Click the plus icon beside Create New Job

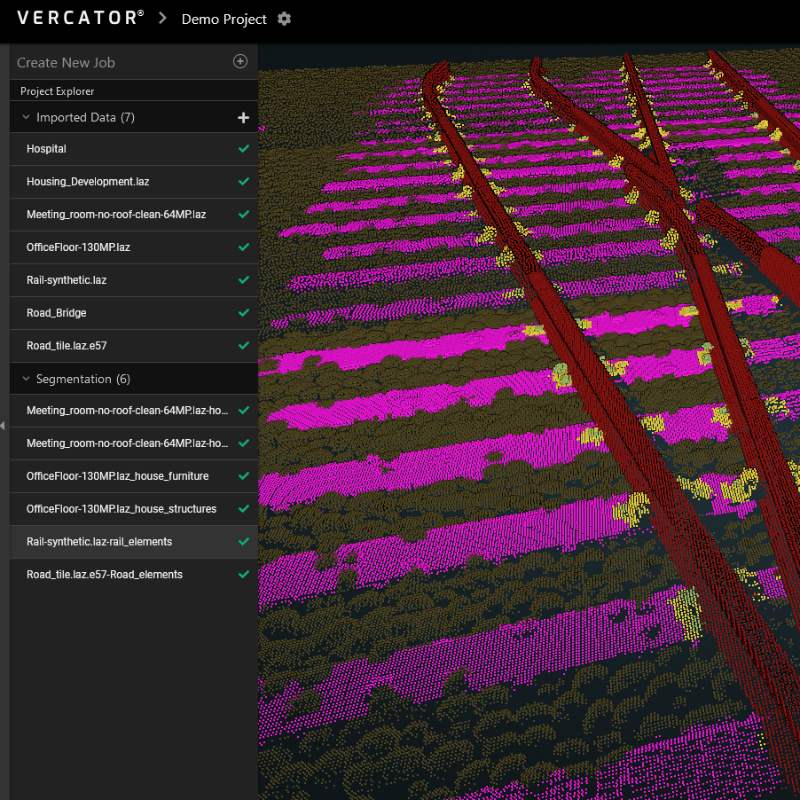click(x=240, y=61)
